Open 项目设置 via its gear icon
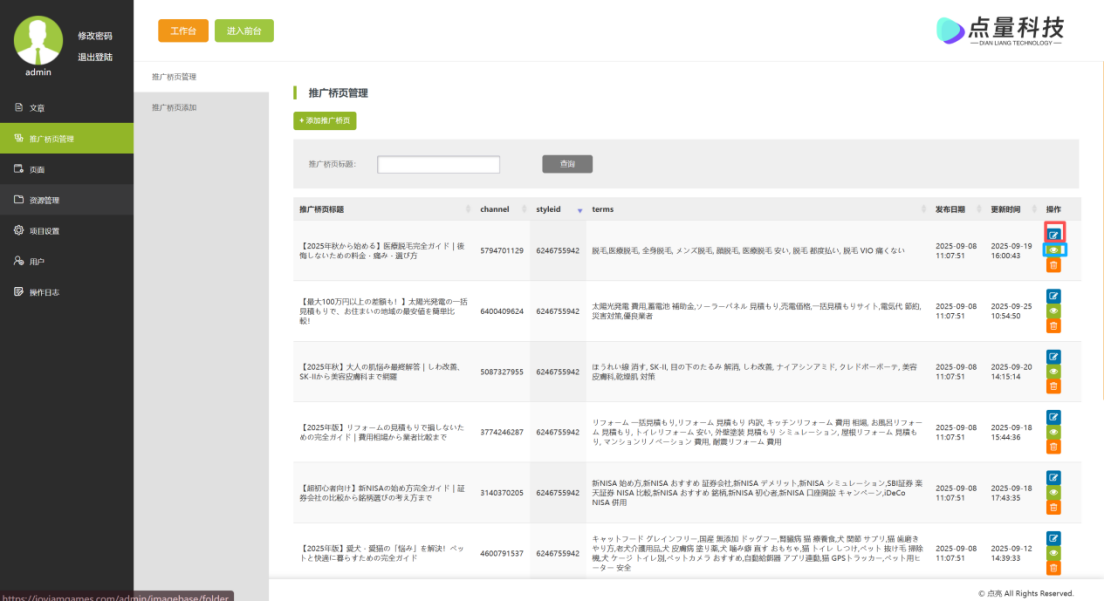The image size is (1104, 602). tap(19, 230)
